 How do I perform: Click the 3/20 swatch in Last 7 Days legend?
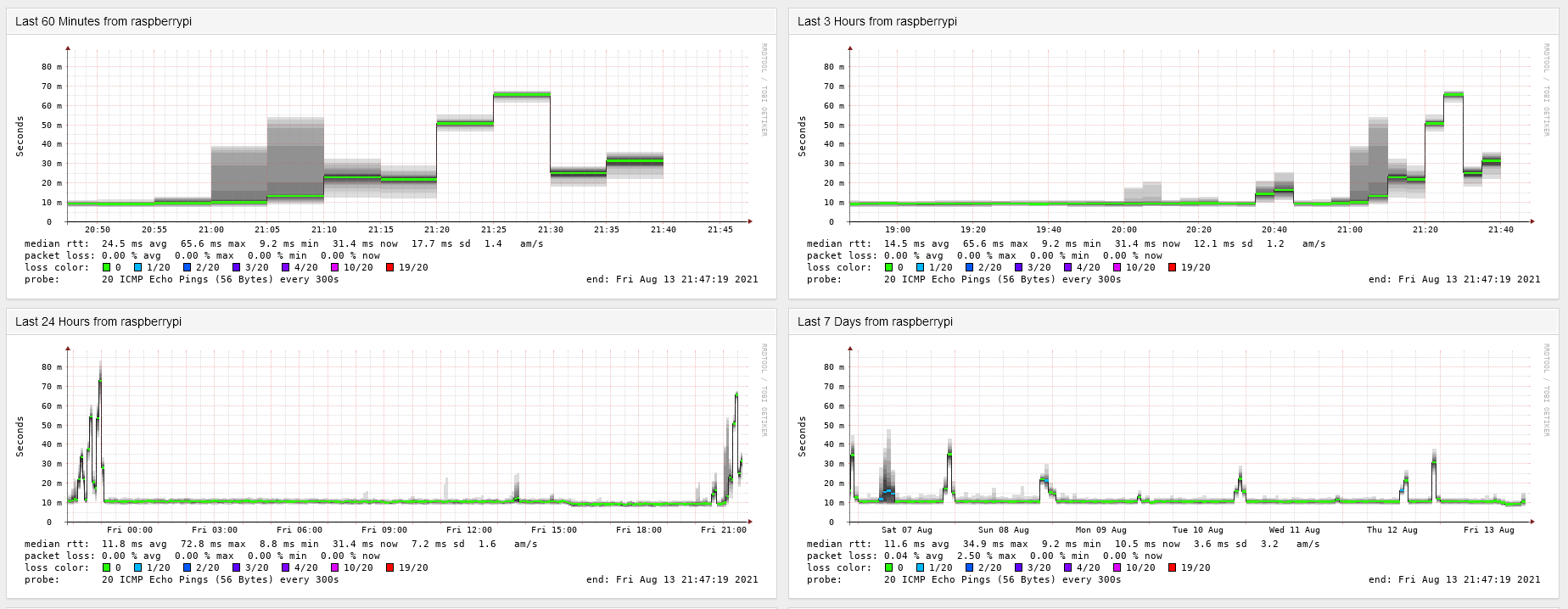(1019, 567)
